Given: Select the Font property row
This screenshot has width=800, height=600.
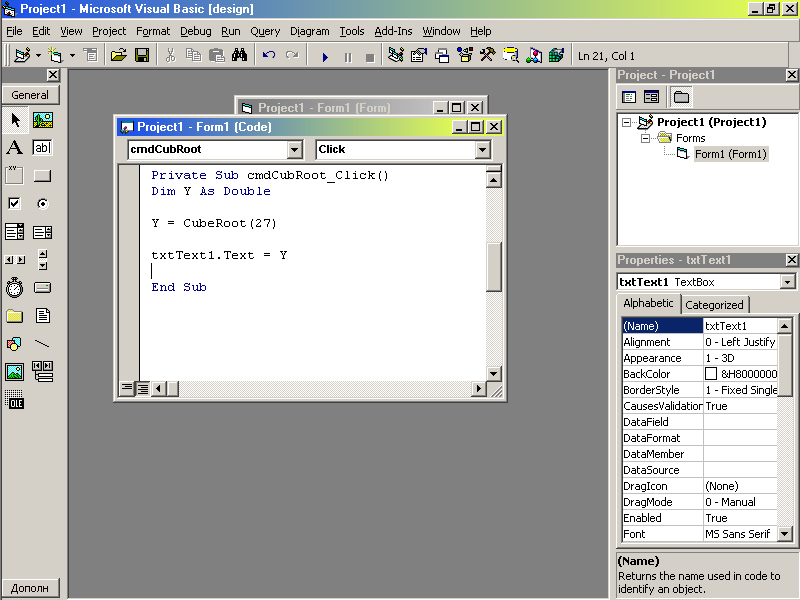Looking at the screenshot, I should (x=699, y=534).
